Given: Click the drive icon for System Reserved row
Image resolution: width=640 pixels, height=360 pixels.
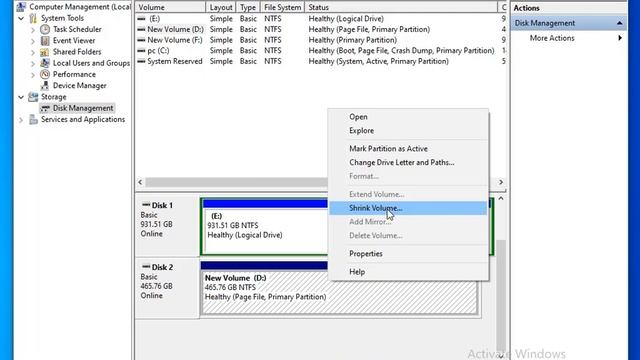Looking at the screenshot, I should click(x=141, y=61).
